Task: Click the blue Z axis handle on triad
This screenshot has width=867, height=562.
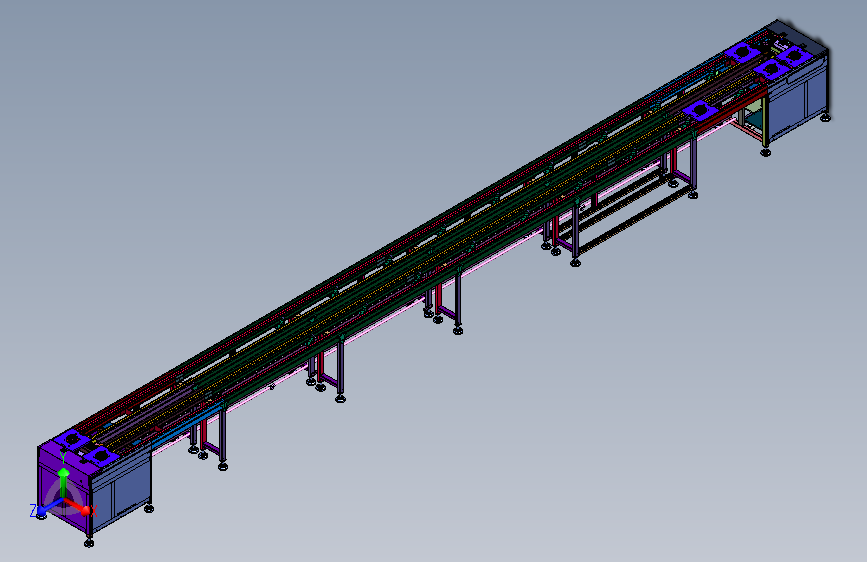Action: (41, 511)
